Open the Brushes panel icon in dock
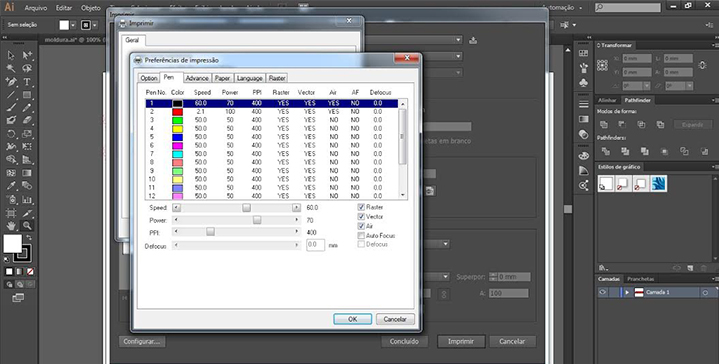719x364 pixels. pos(583,68)
